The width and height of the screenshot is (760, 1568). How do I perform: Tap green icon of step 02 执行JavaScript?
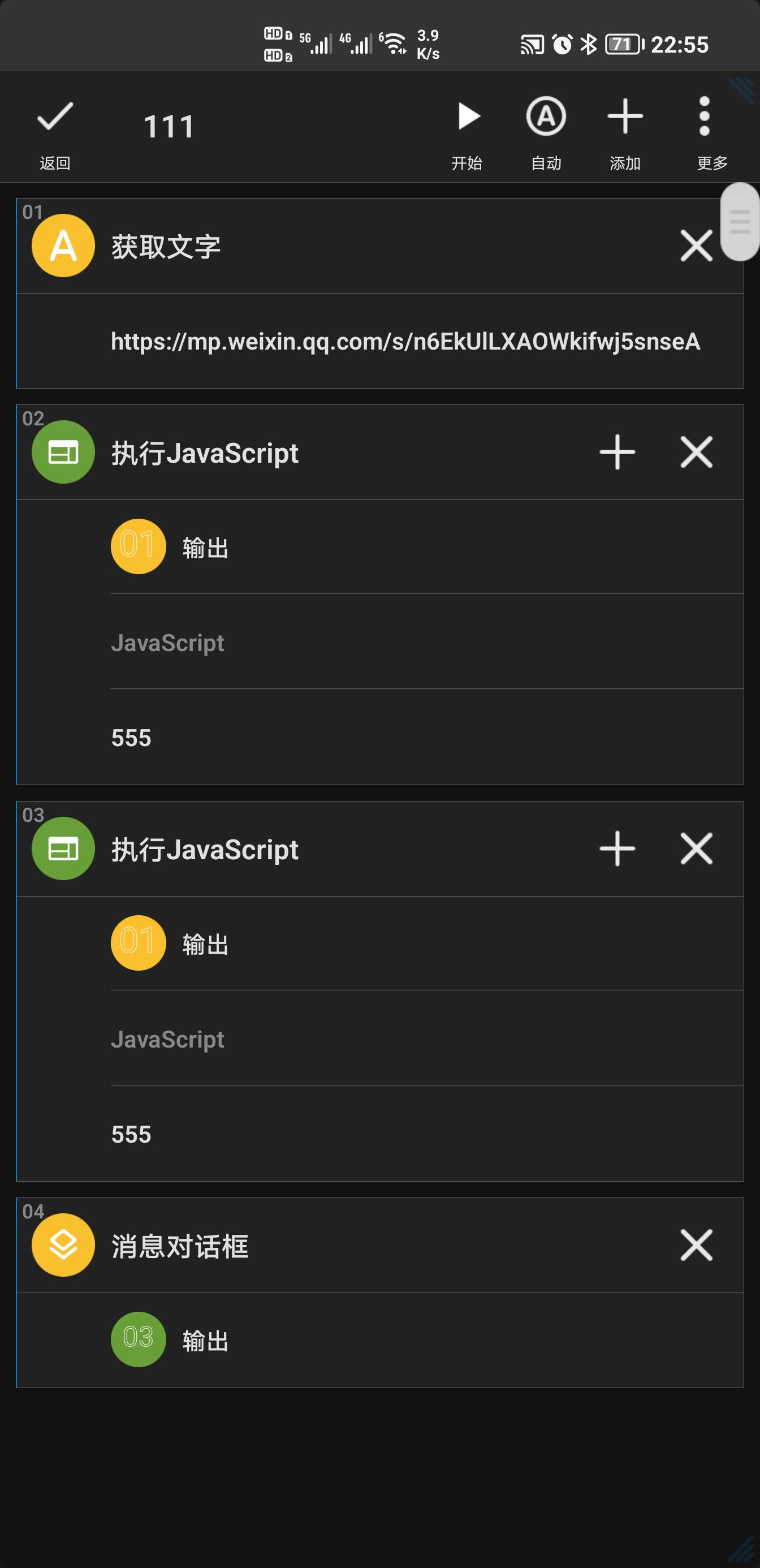63,453
